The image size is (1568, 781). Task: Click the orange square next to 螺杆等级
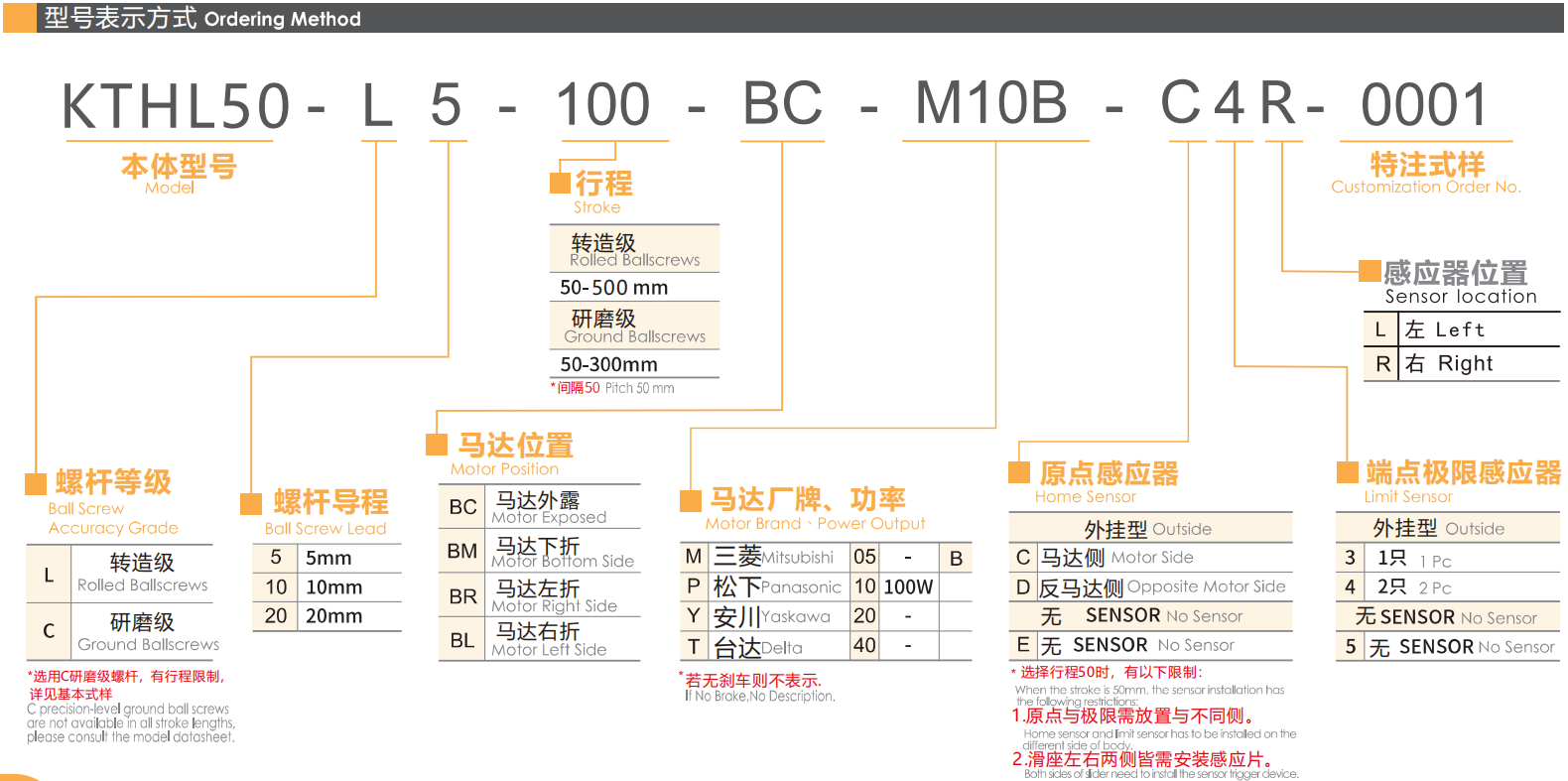(x=36, y=483)
